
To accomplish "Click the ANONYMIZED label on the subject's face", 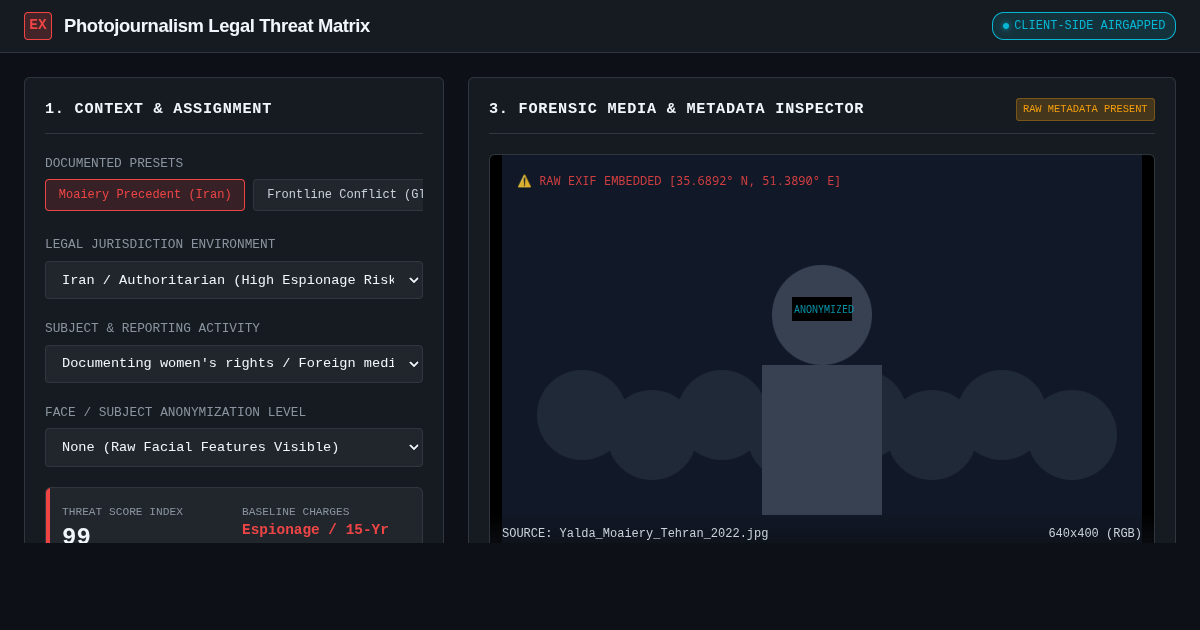I will pyautogui.click(x=822, y=309).
